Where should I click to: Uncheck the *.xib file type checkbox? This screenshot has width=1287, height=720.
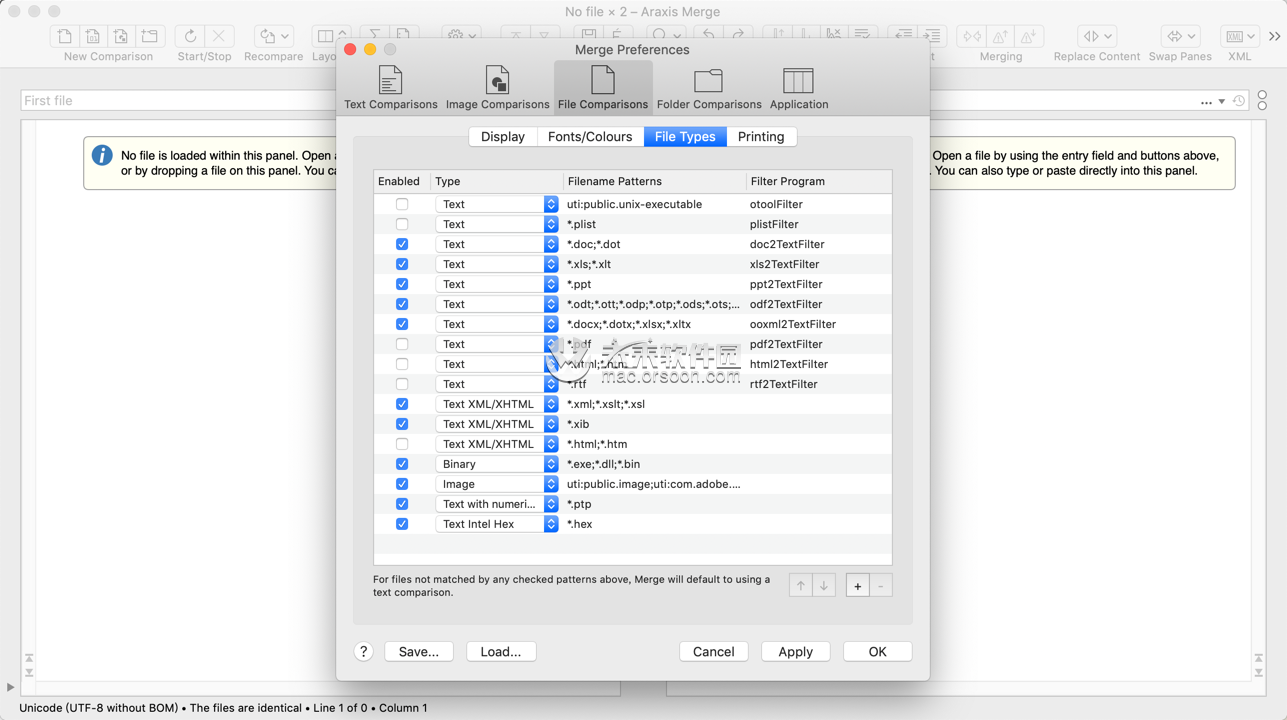pyautogui.click(x=402, y=424)
